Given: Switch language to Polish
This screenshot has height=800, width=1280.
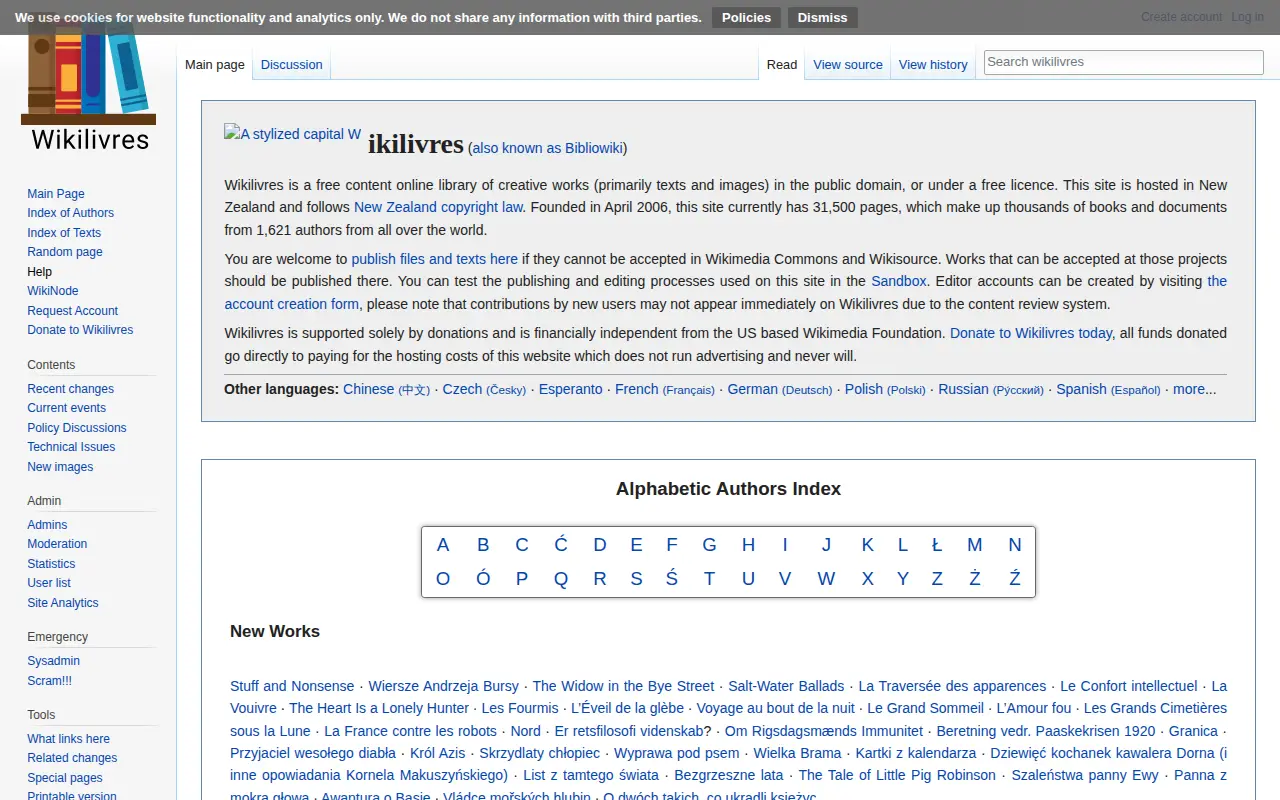Looking at the screenshot, I should tap(885, 389).
